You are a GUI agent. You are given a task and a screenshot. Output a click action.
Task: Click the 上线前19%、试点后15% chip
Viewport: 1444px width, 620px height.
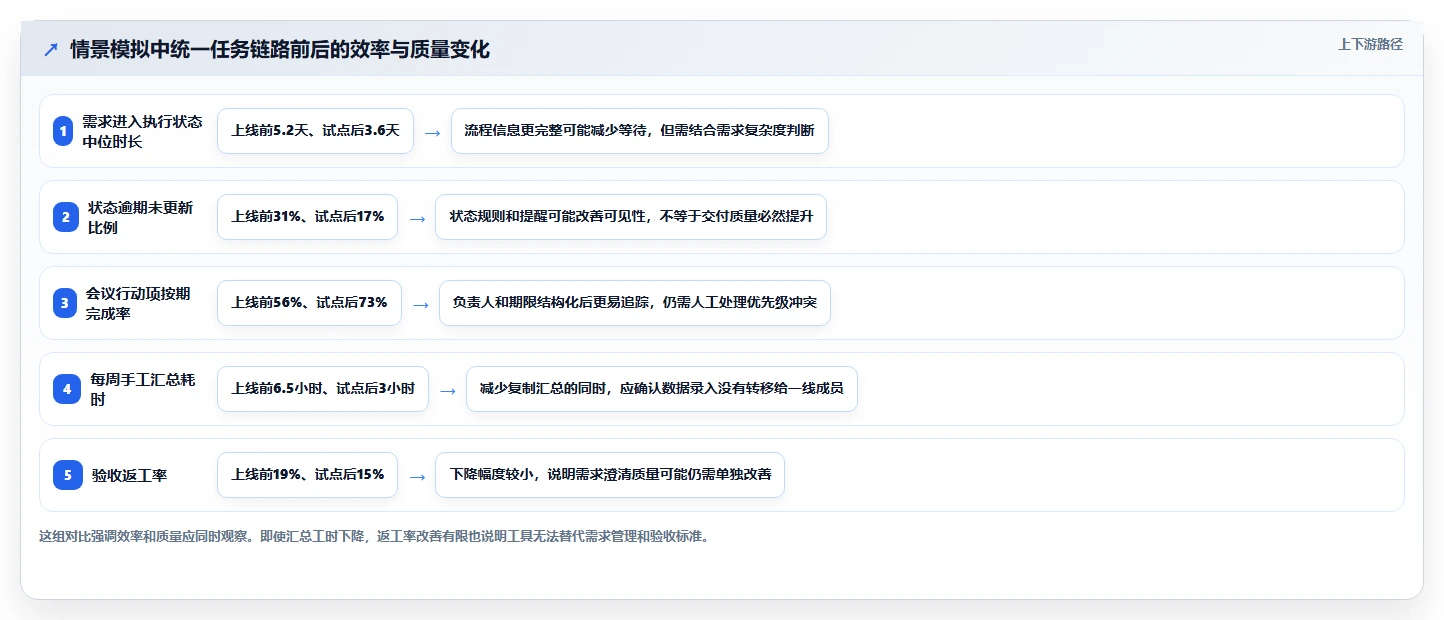click(307, 475)
